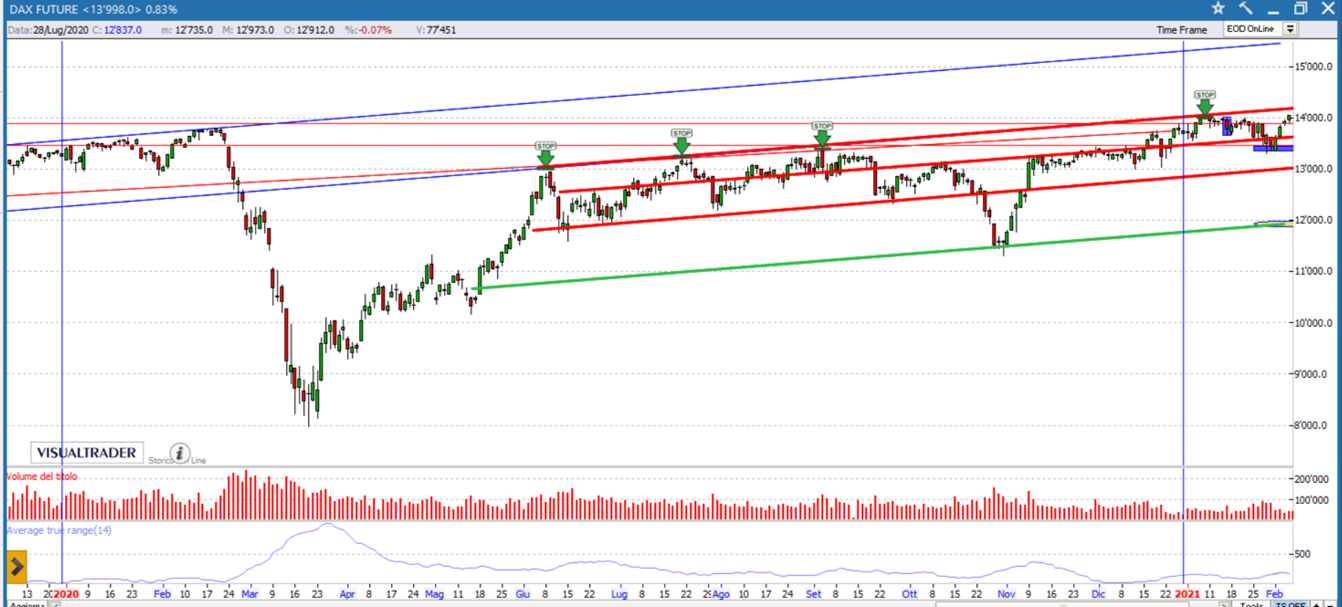Viewport: 1342px width, 607px height.
Task: Click the favorite star icon in title bar
Action: pos(1217,8)
